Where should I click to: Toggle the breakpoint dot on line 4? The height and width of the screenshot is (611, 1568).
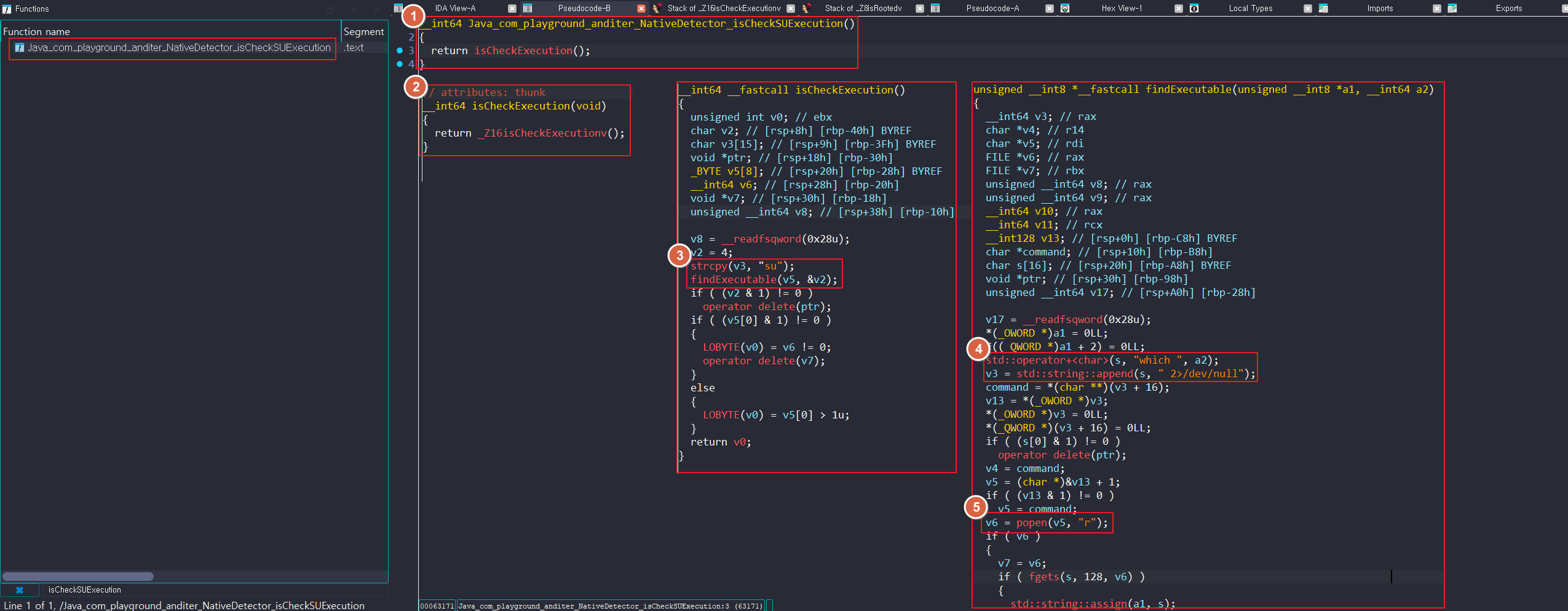400,64
